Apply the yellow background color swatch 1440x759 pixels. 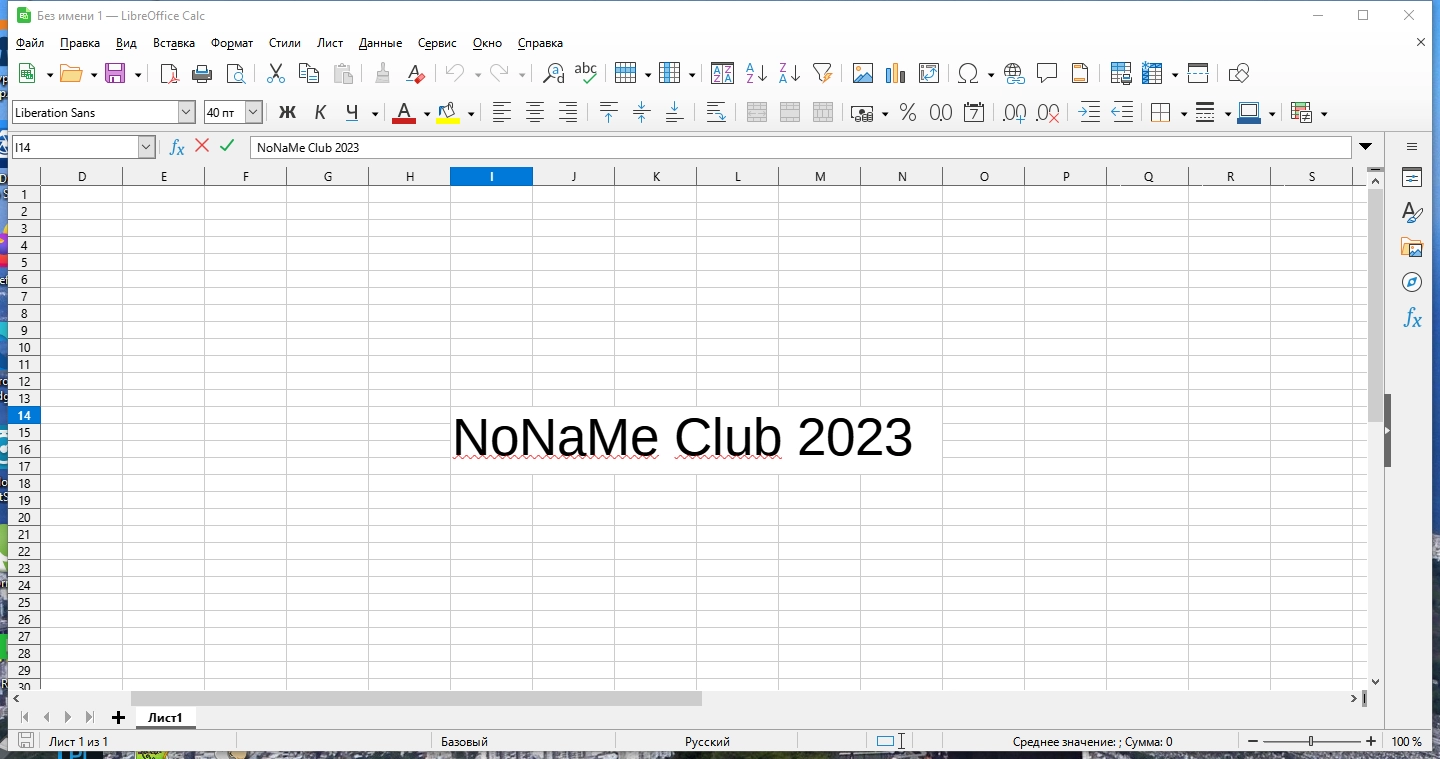(448, 113)
